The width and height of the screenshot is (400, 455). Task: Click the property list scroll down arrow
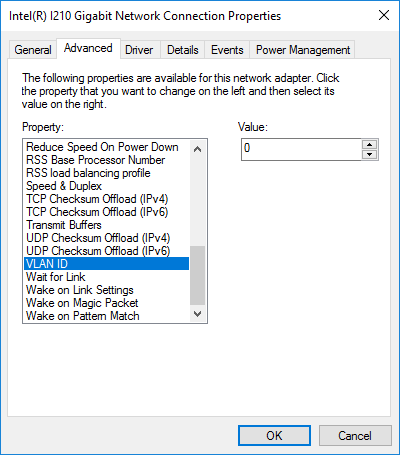(x=197, y=314)
